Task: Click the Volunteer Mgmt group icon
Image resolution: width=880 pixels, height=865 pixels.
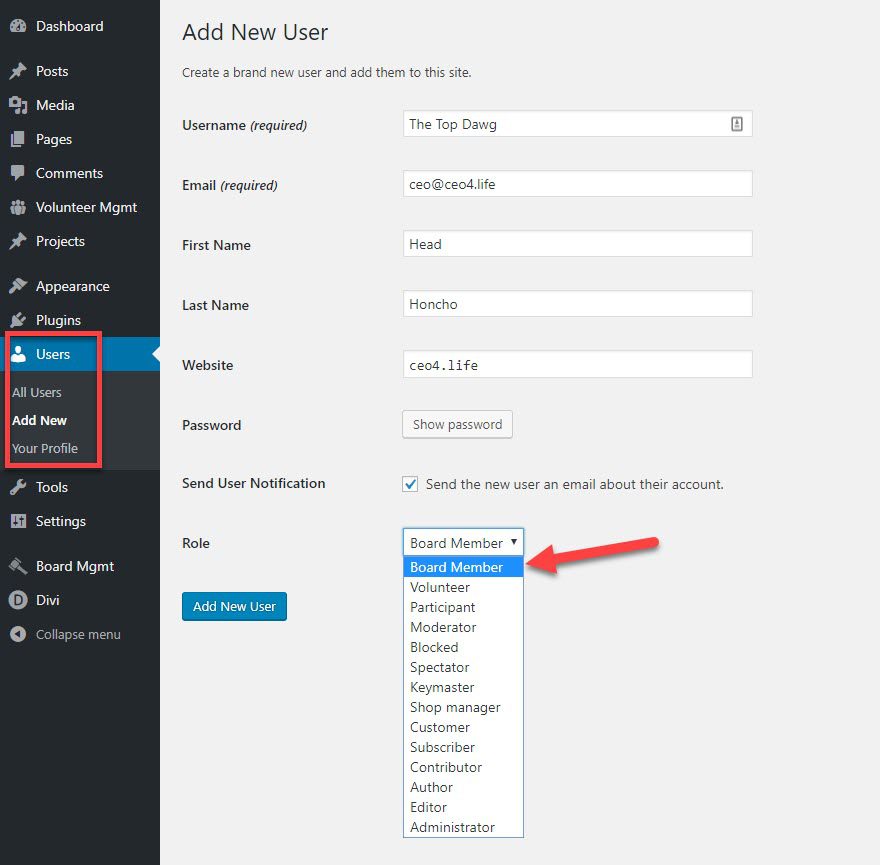Action: [18, 207]
